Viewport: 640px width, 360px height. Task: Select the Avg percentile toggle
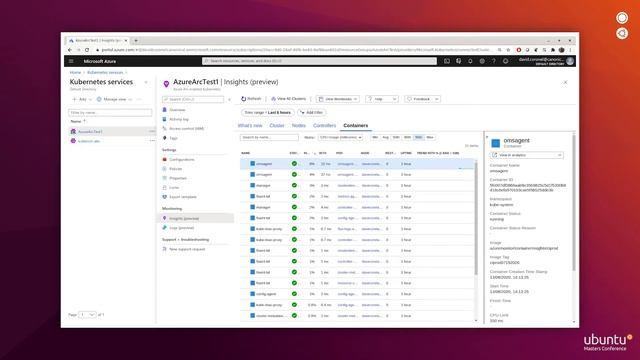[x=385, y=138]
